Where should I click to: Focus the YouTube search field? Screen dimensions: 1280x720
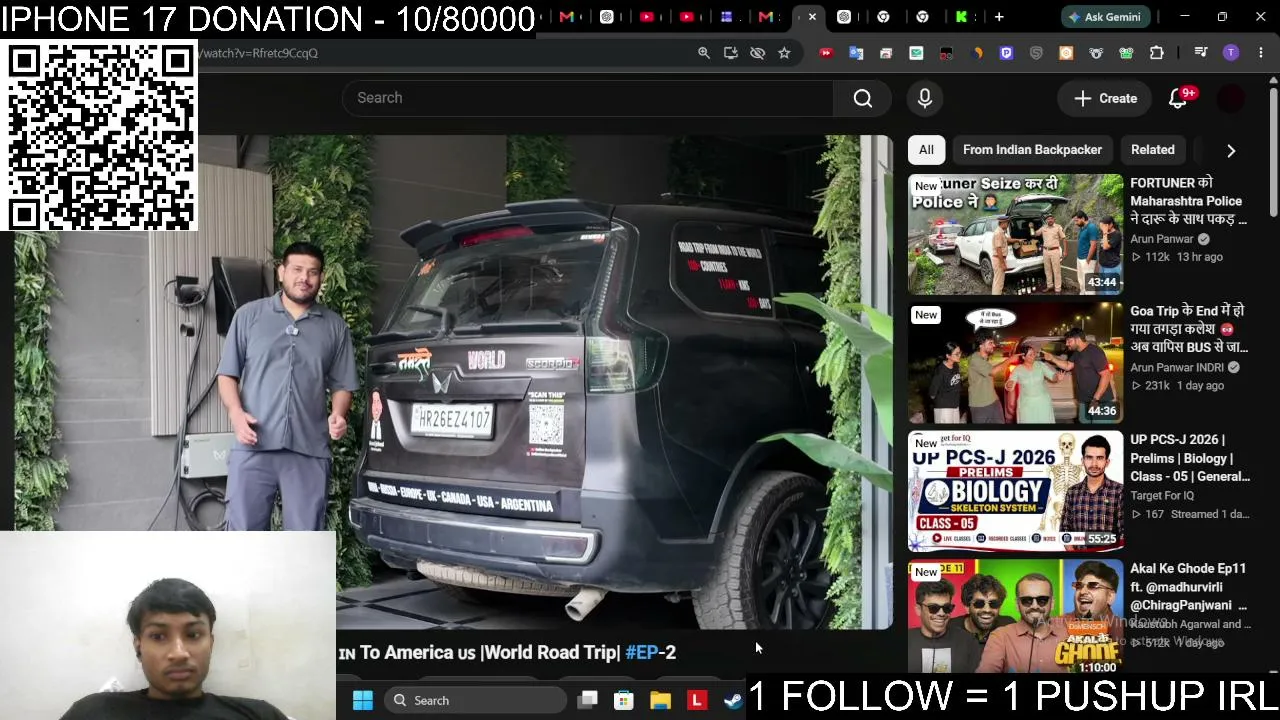tap(588, 98)
